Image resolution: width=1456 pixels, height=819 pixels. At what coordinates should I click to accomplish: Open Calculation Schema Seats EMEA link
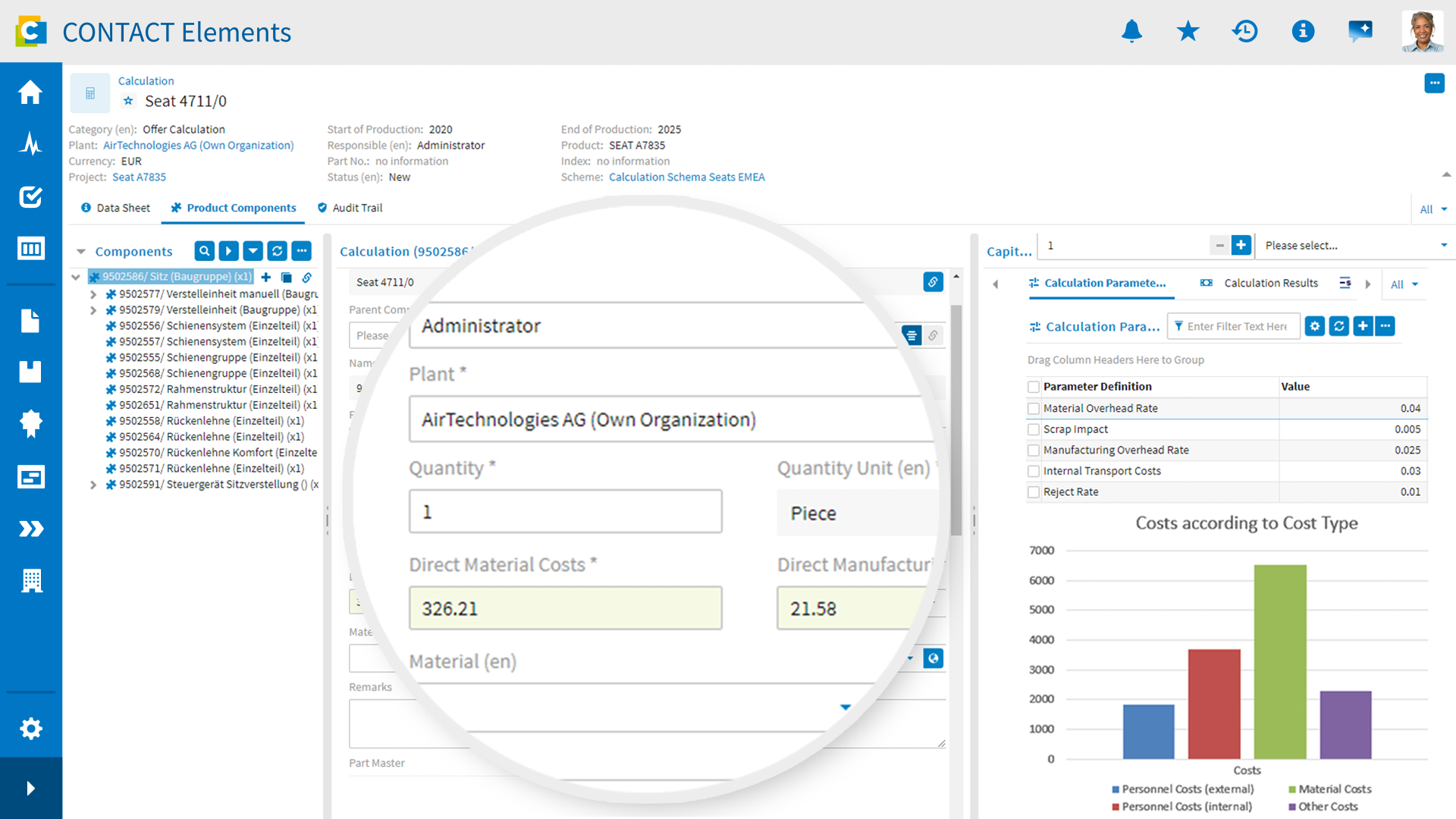coord(686,177)
